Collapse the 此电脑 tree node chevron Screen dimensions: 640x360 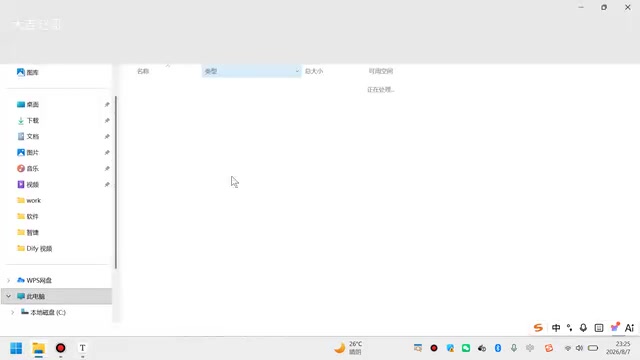pyautogui.click(x=9, y=296)
